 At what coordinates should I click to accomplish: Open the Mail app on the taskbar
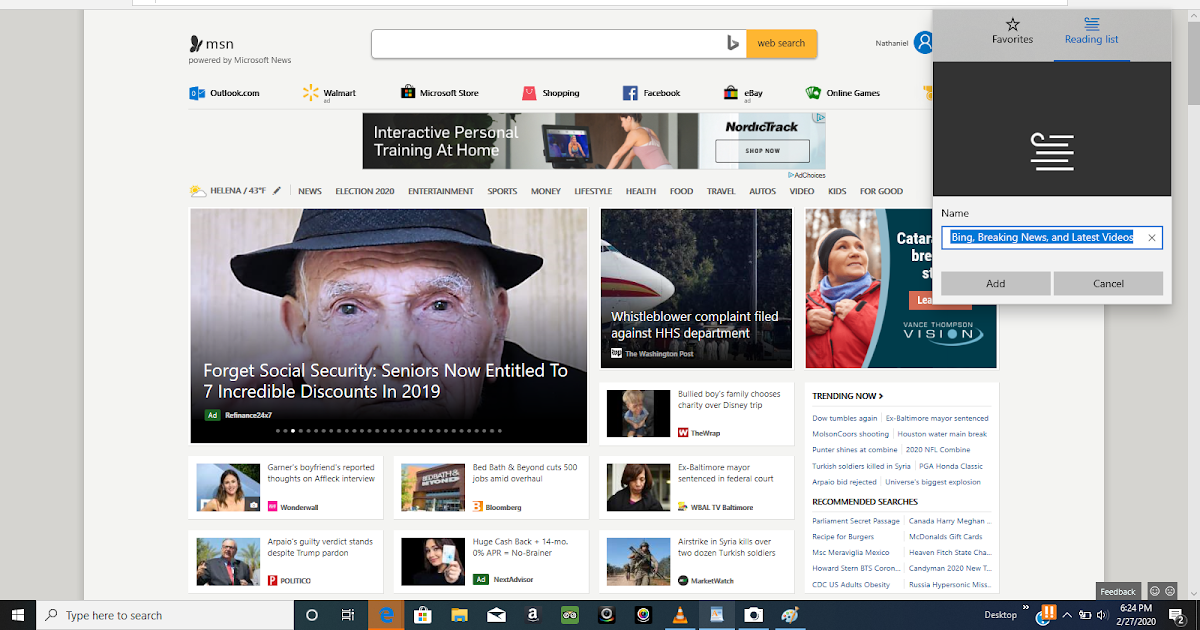(495, 615)
